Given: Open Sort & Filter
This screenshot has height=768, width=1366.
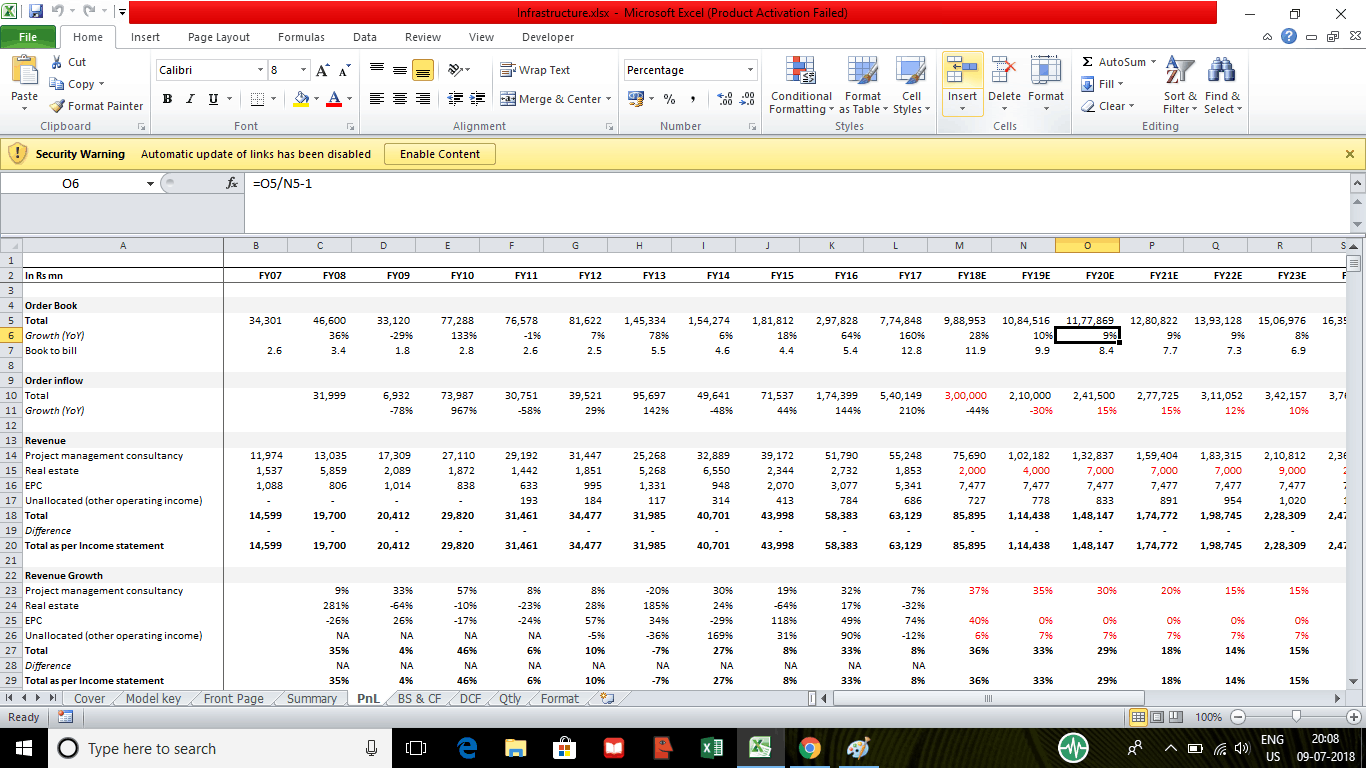Looking at the screenshot, I should pos(1180,86).
